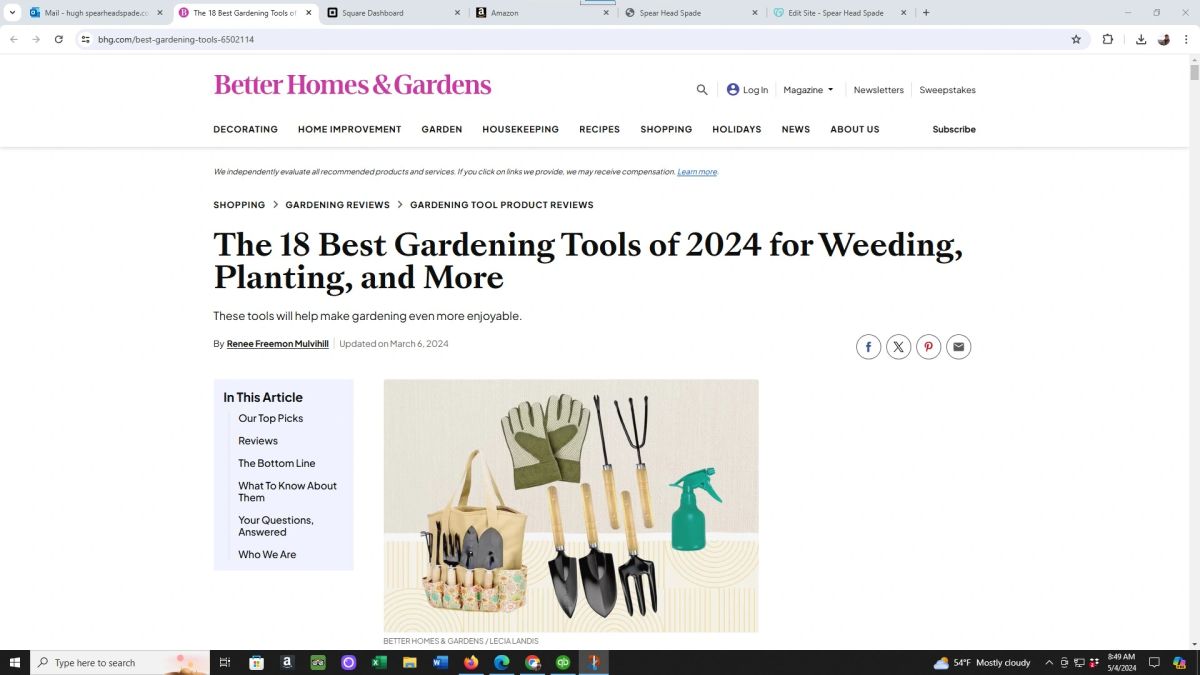Bookmark page with the star icon
Image resolution: width=1200 pixels, height=675 pixels.
(1076, 39)
